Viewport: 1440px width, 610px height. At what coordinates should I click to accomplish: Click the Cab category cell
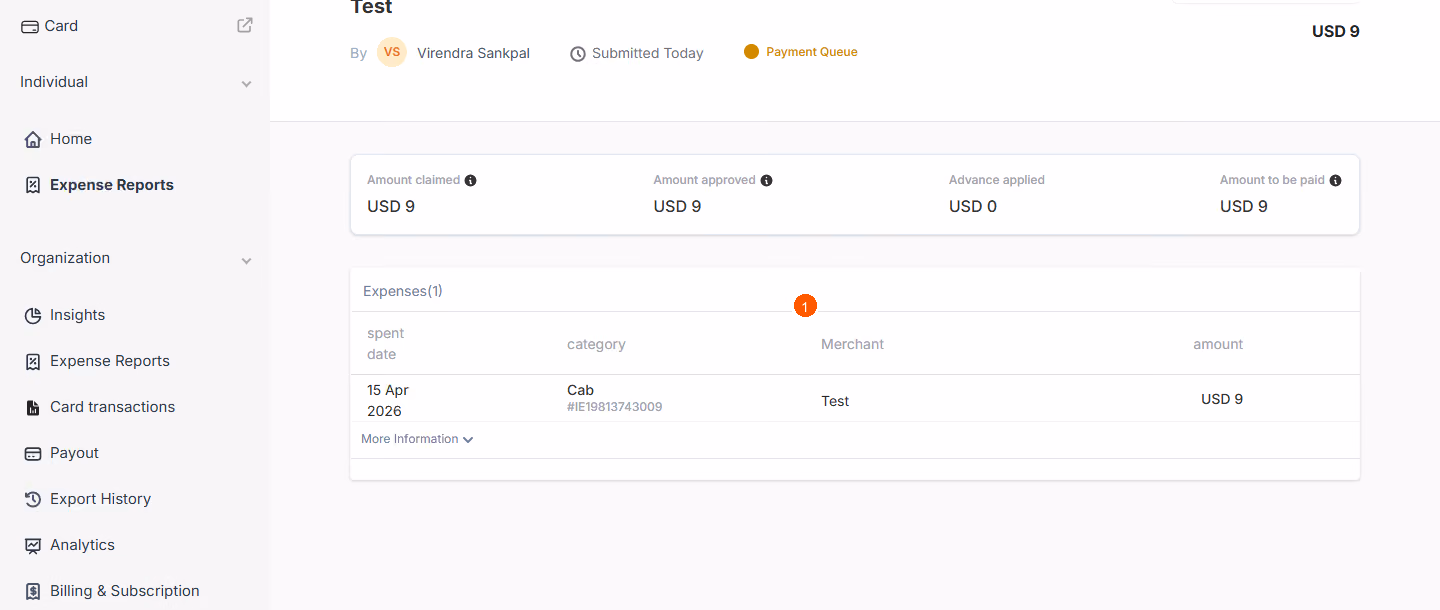tap(580, 390)
